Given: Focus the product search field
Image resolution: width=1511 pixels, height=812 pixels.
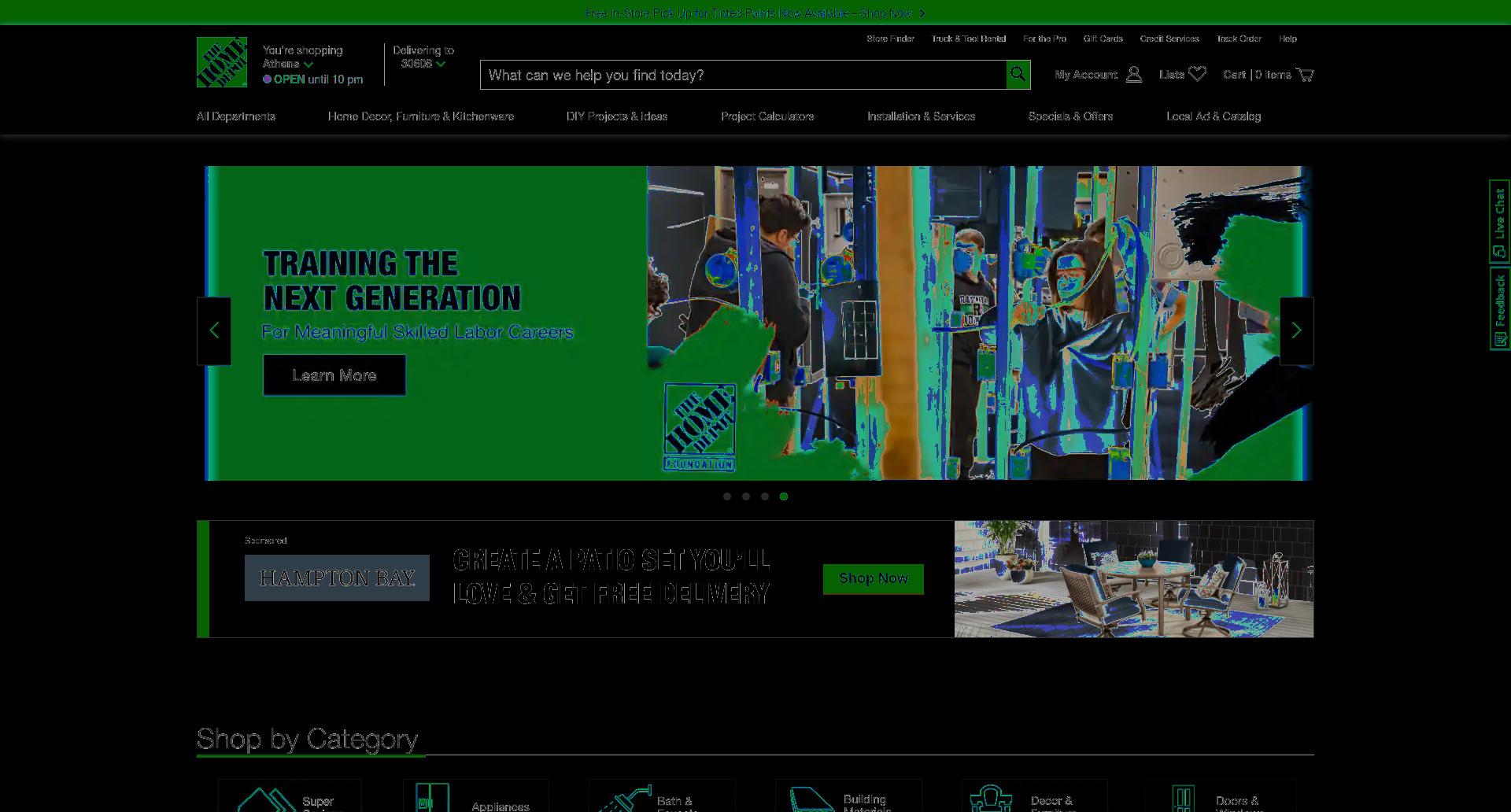Looking at the screenshot, I should pos(744,75).
